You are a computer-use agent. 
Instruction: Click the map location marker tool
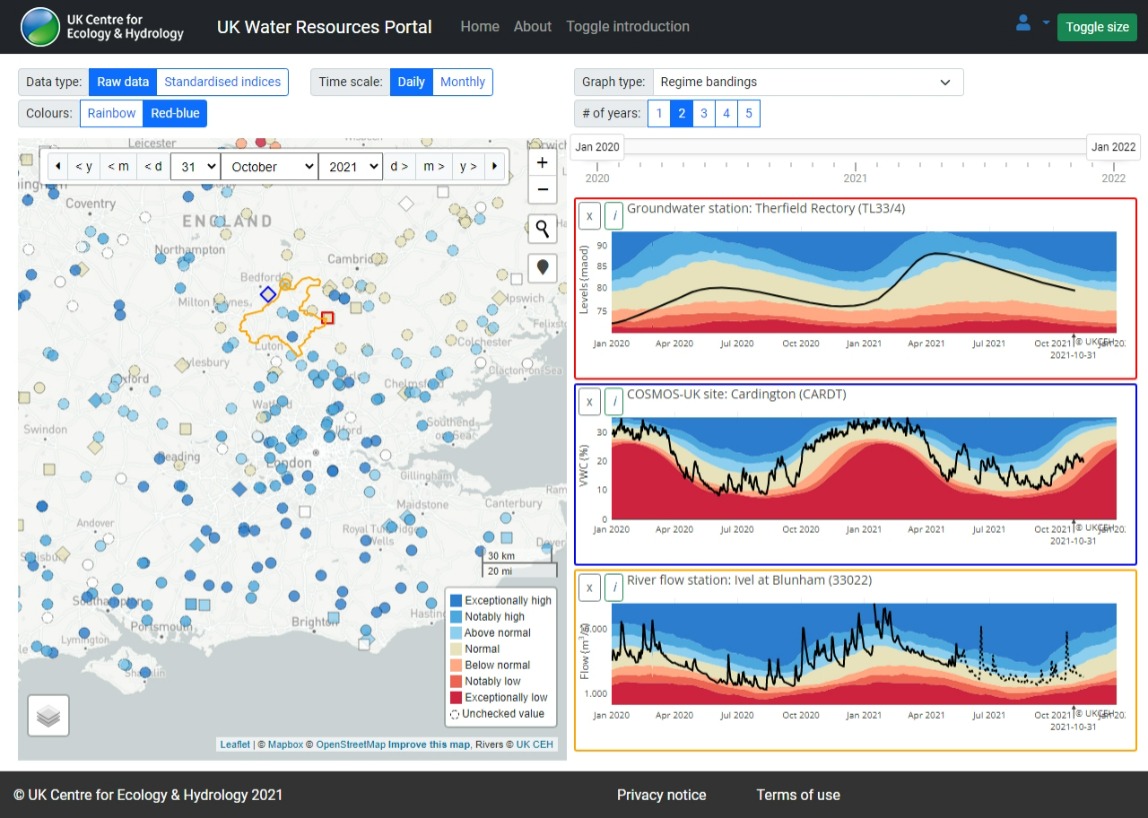(542, 267)
